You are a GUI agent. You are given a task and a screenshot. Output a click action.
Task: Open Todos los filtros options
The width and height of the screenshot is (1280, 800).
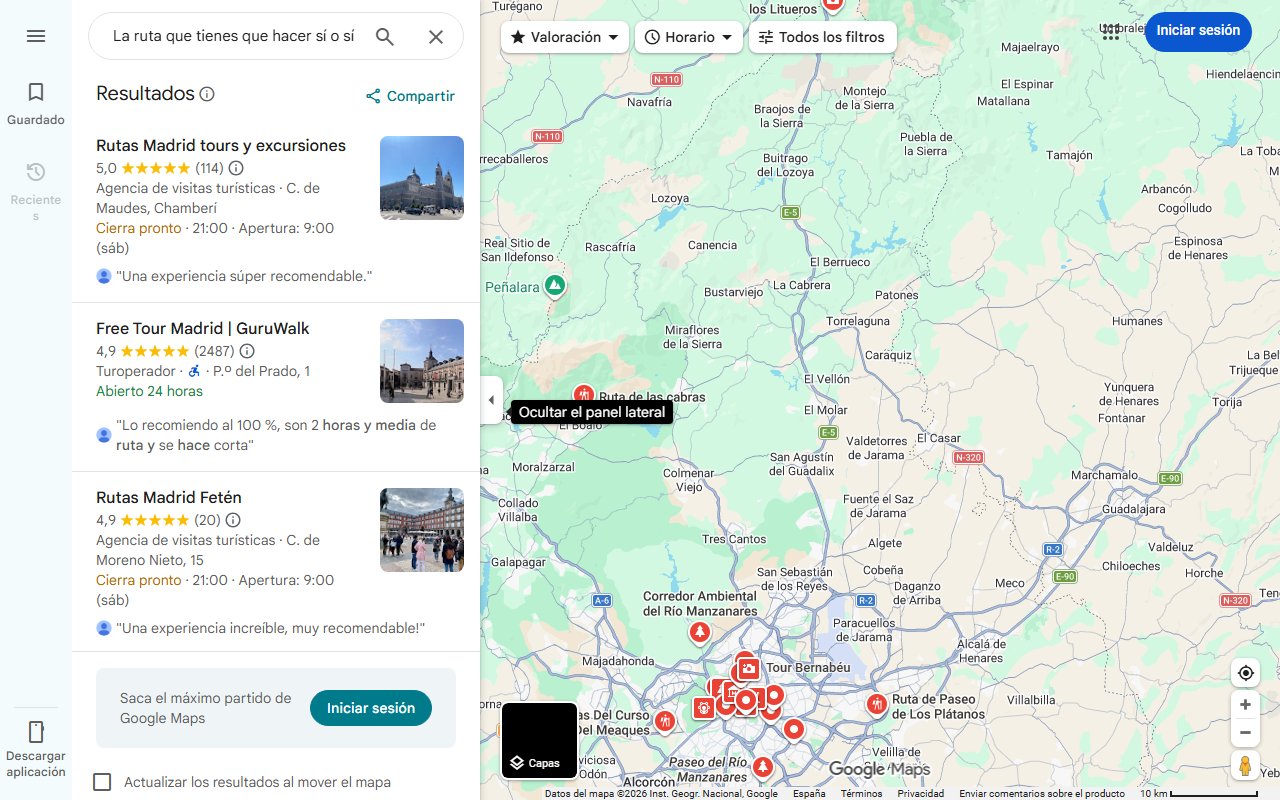pos(822,36)
